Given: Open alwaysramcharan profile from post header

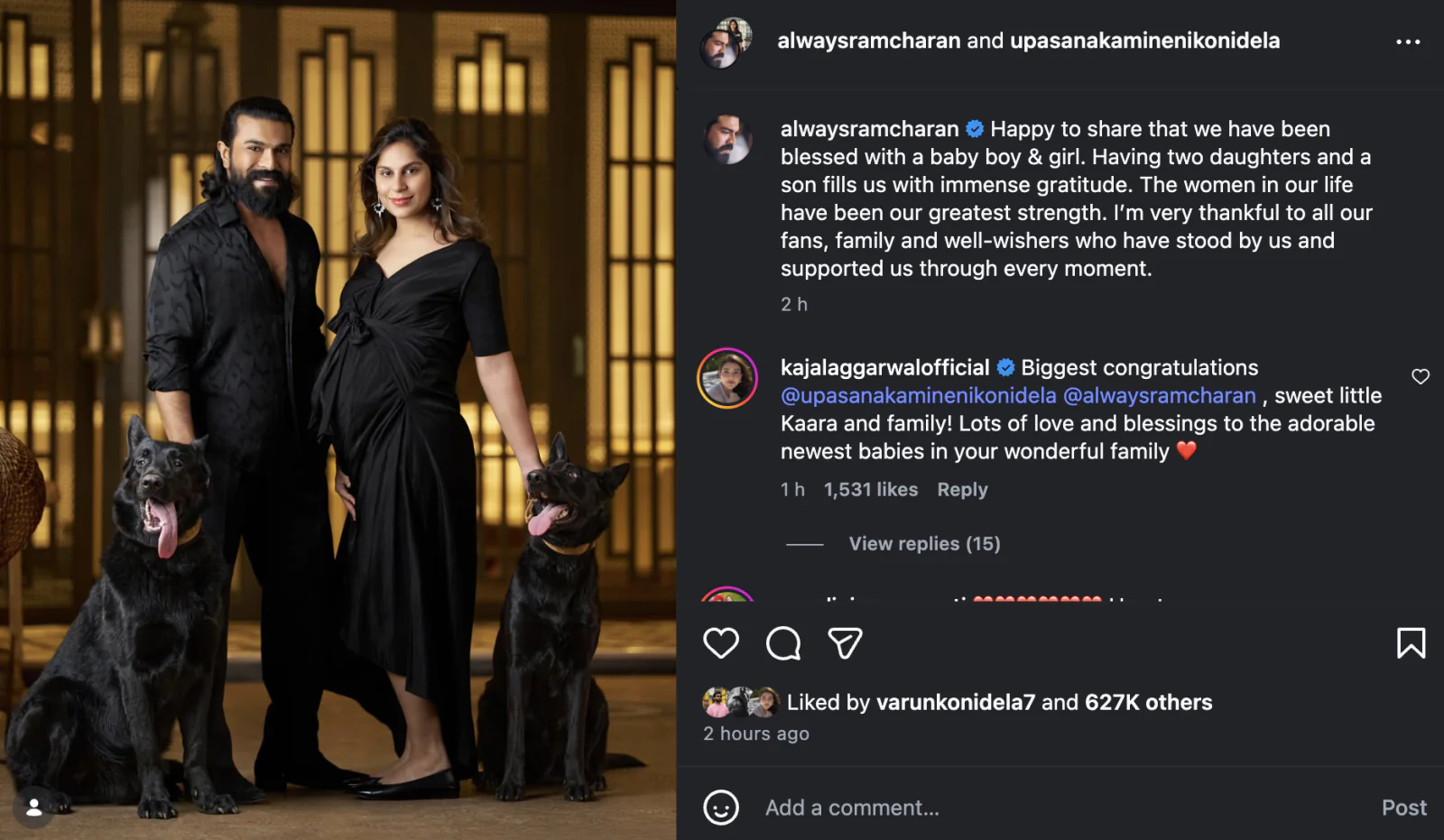Looking at the screenshot, I should [x=868, y=41].
